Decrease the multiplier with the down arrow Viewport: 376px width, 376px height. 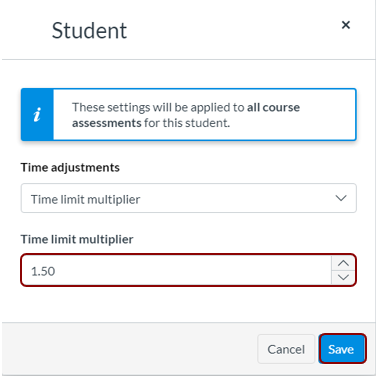tap(343, 277)
